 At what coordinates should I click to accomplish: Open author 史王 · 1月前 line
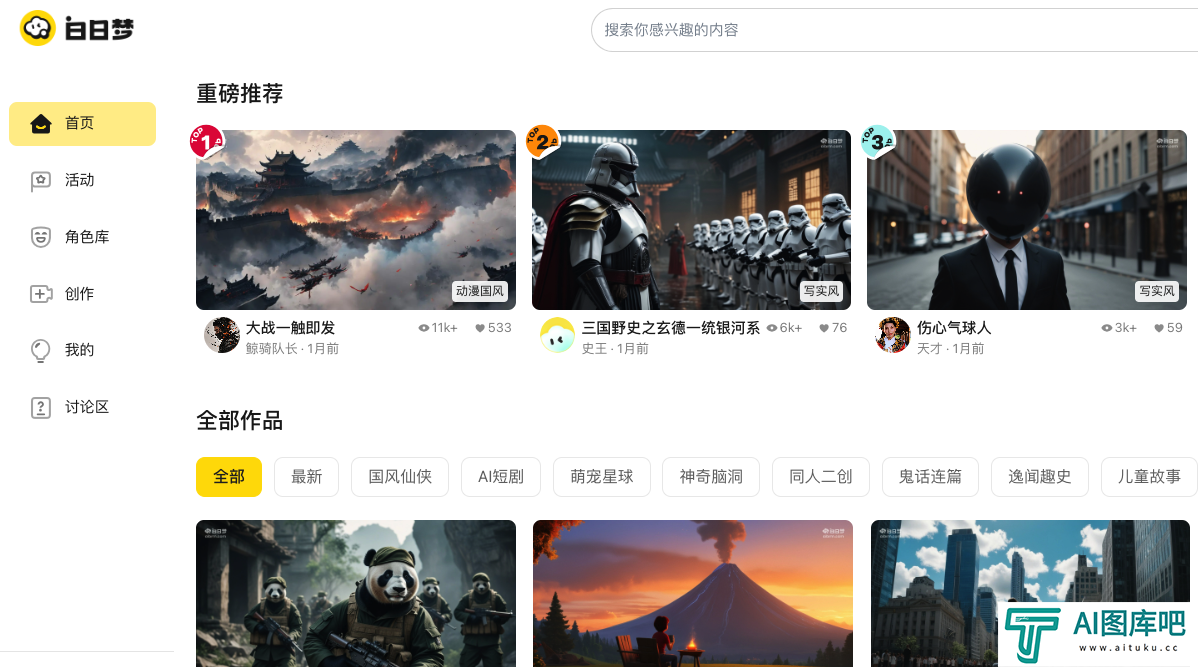(615, 348)
